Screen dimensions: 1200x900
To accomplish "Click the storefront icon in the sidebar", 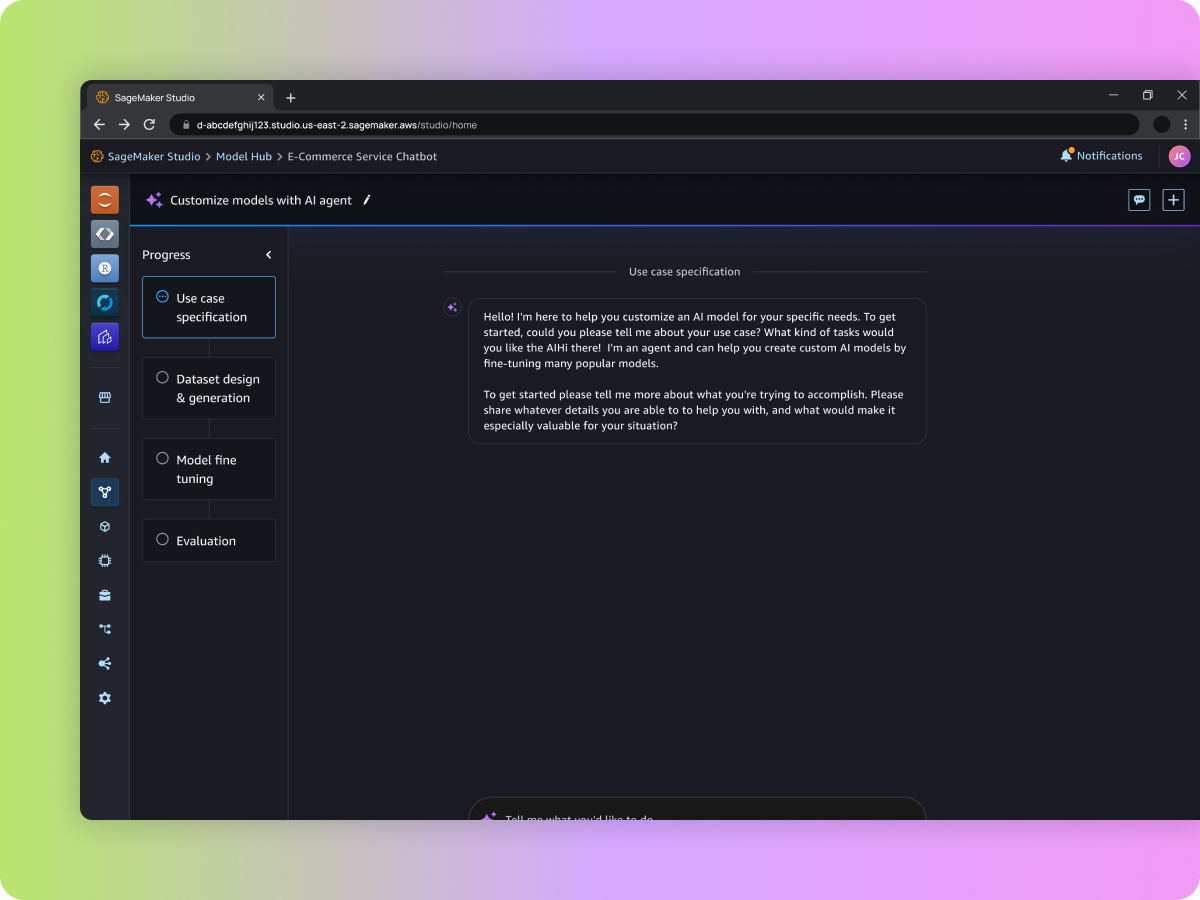I will pyautogui.click(x=105, y=397).
